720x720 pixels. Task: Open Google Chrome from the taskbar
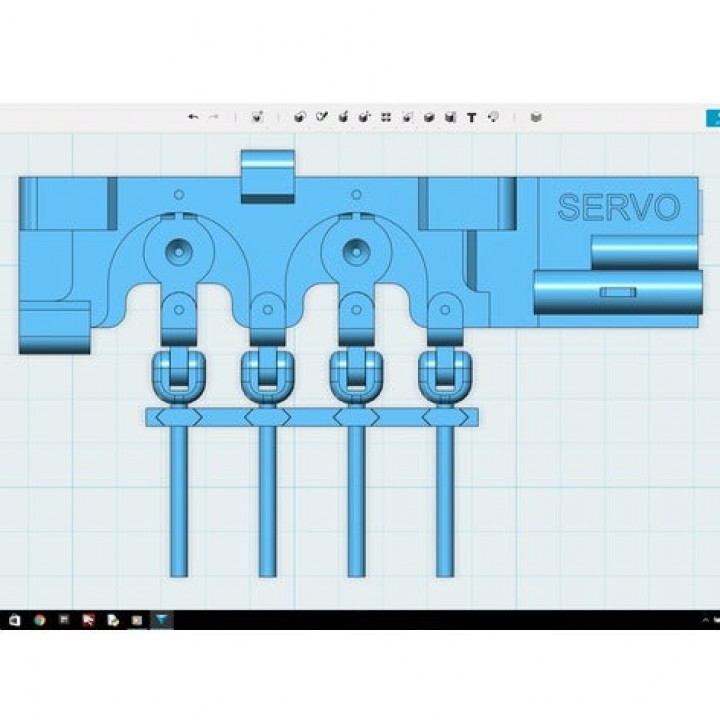[x=39, y=620]
